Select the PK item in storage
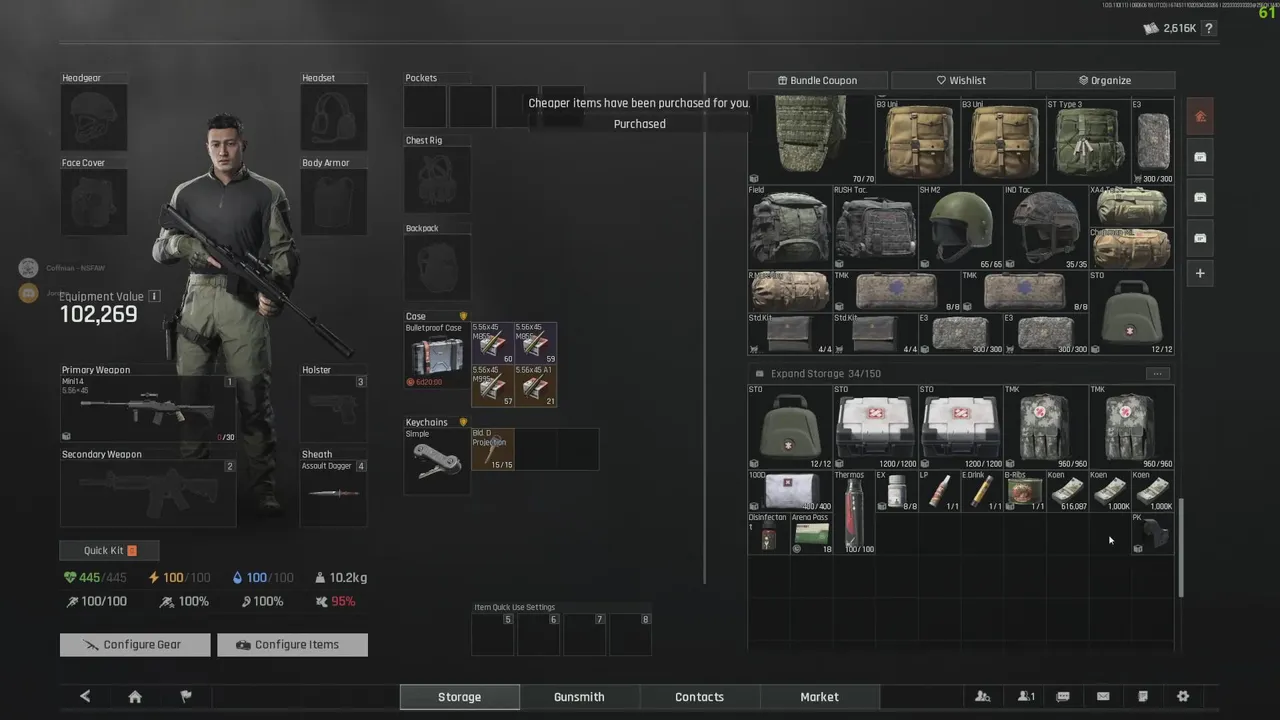The height and width of the screenshot is (720, 1280). 1152,534
